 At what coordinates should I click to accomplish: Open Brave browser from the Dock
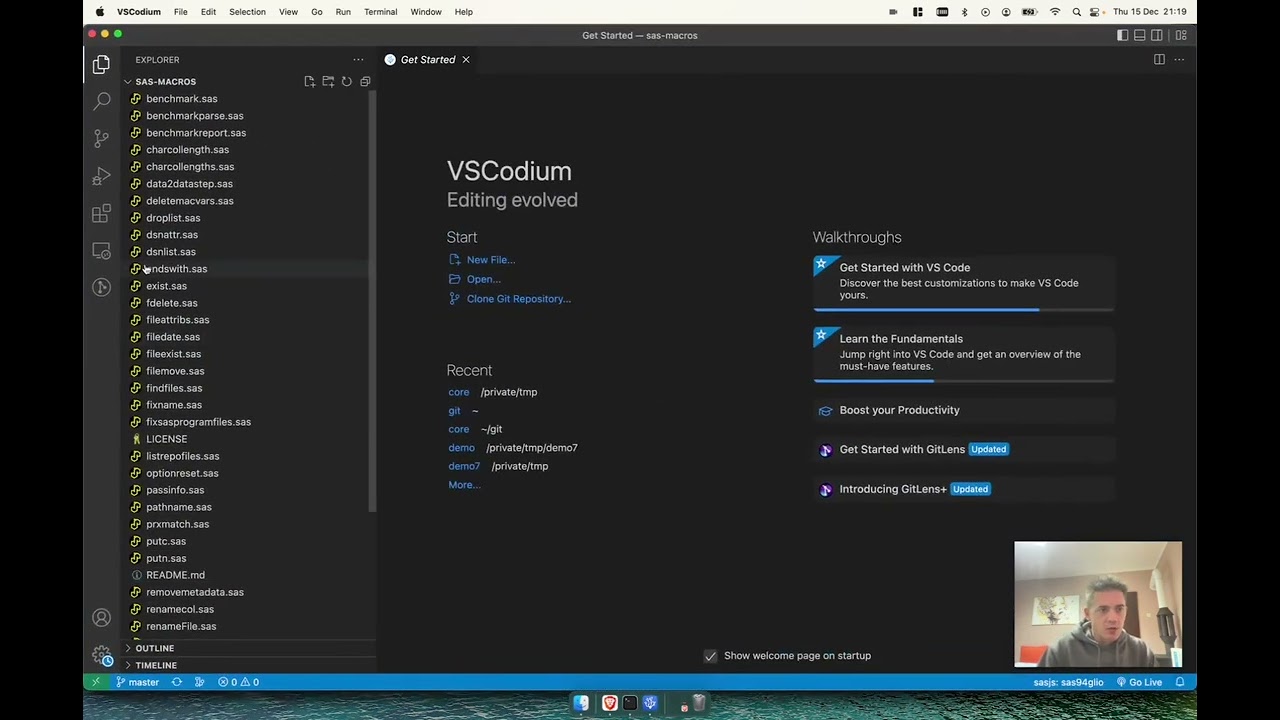click(609, 703)
